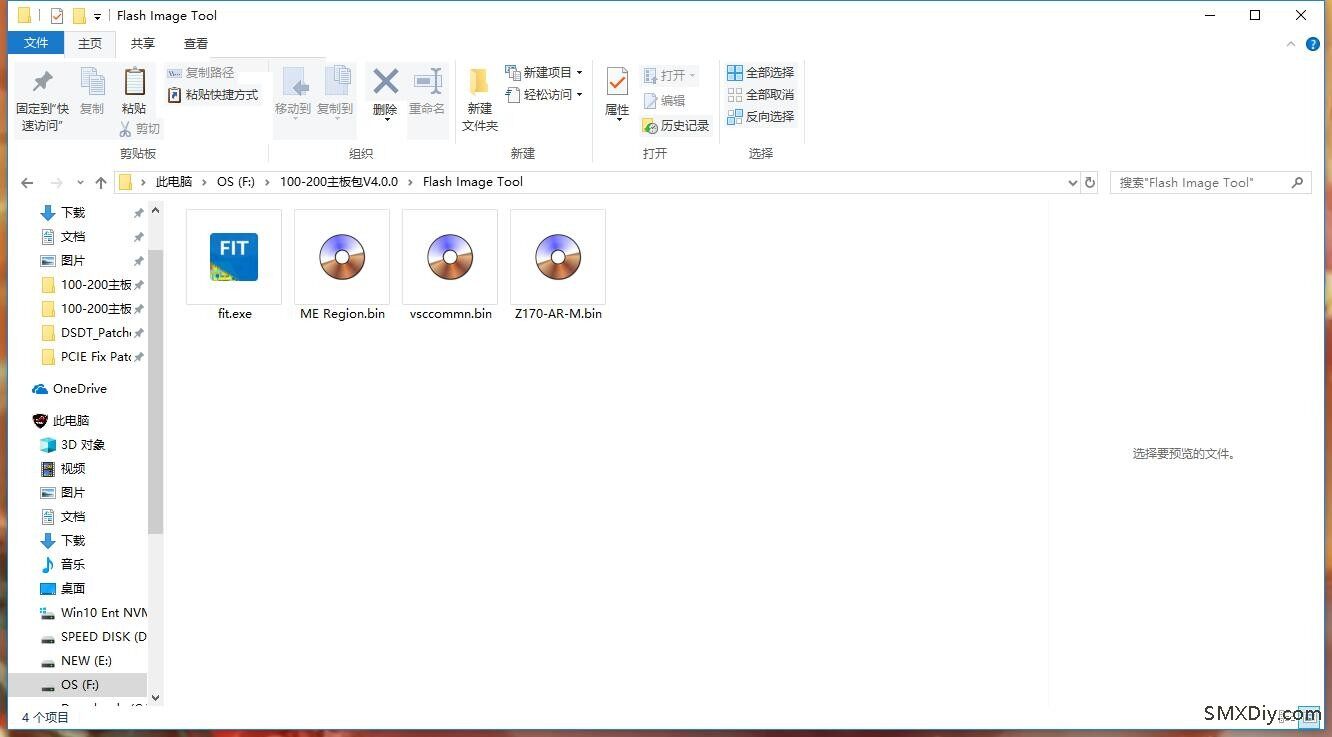
Task: Click the navigation pane scroll down arrow
Action: pyautogui.click(x=155, y=698)
